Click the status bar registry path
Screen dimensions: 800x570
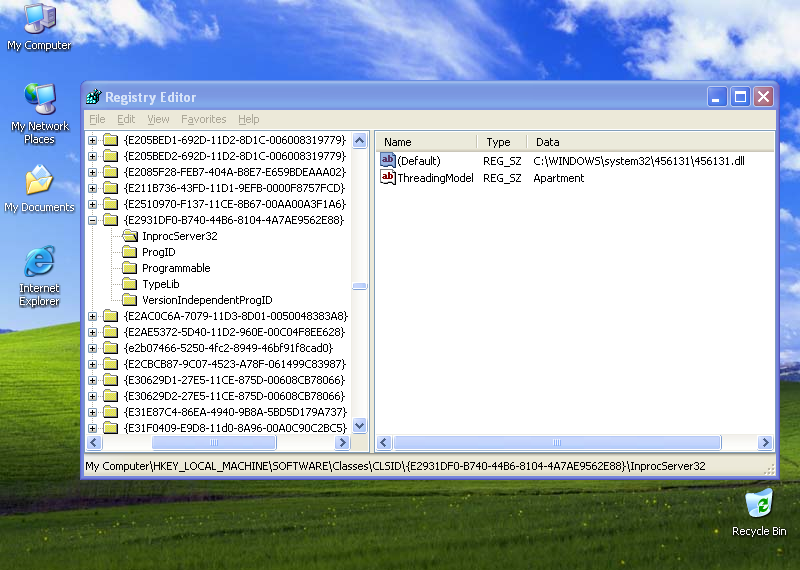pos(395,466)
